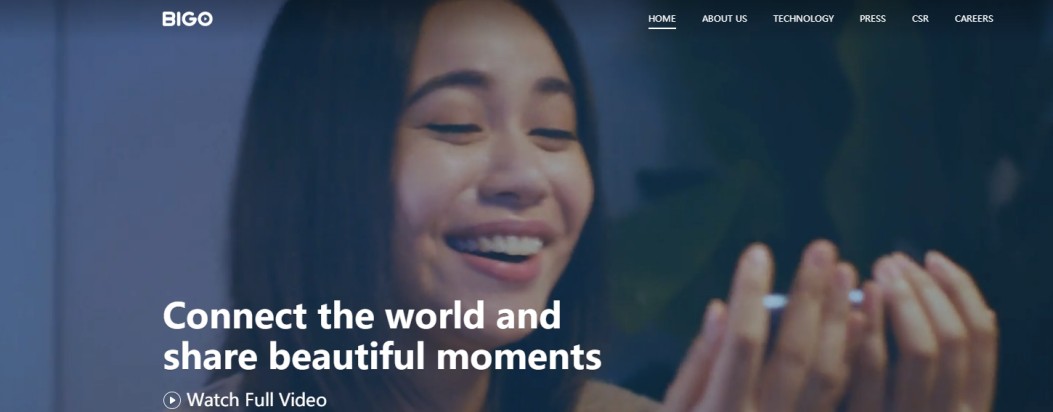Click the word 'moments' in the headline

(519, 357)
